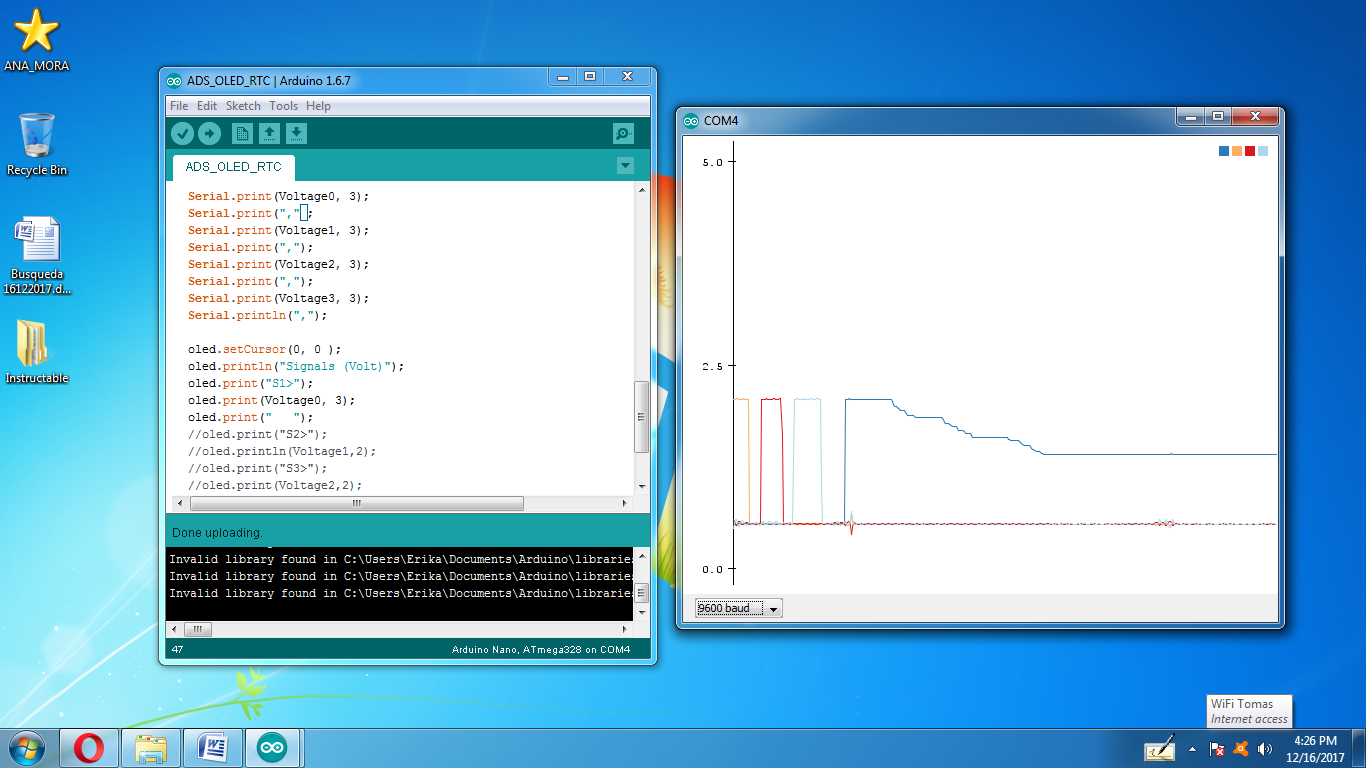Viewport: 1366px width, 768px height.
Task: Open the 9600 baud dropdown in COM4
Action: (739, 608)
